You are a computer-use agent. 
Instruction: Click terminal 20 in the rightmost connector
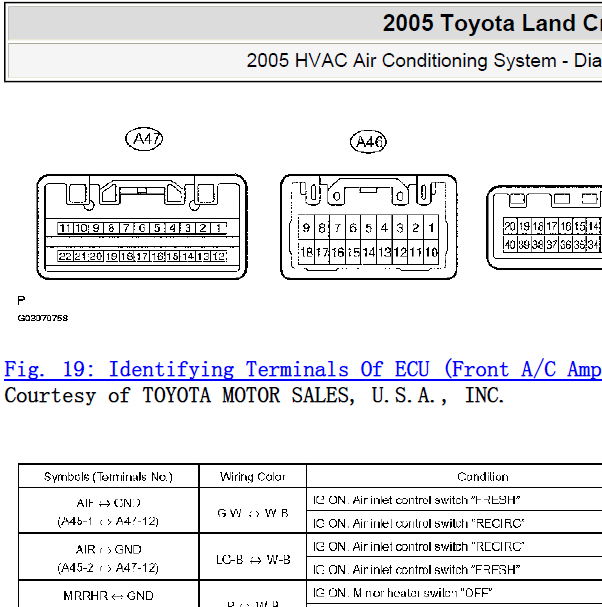click(x=510, y=226)
